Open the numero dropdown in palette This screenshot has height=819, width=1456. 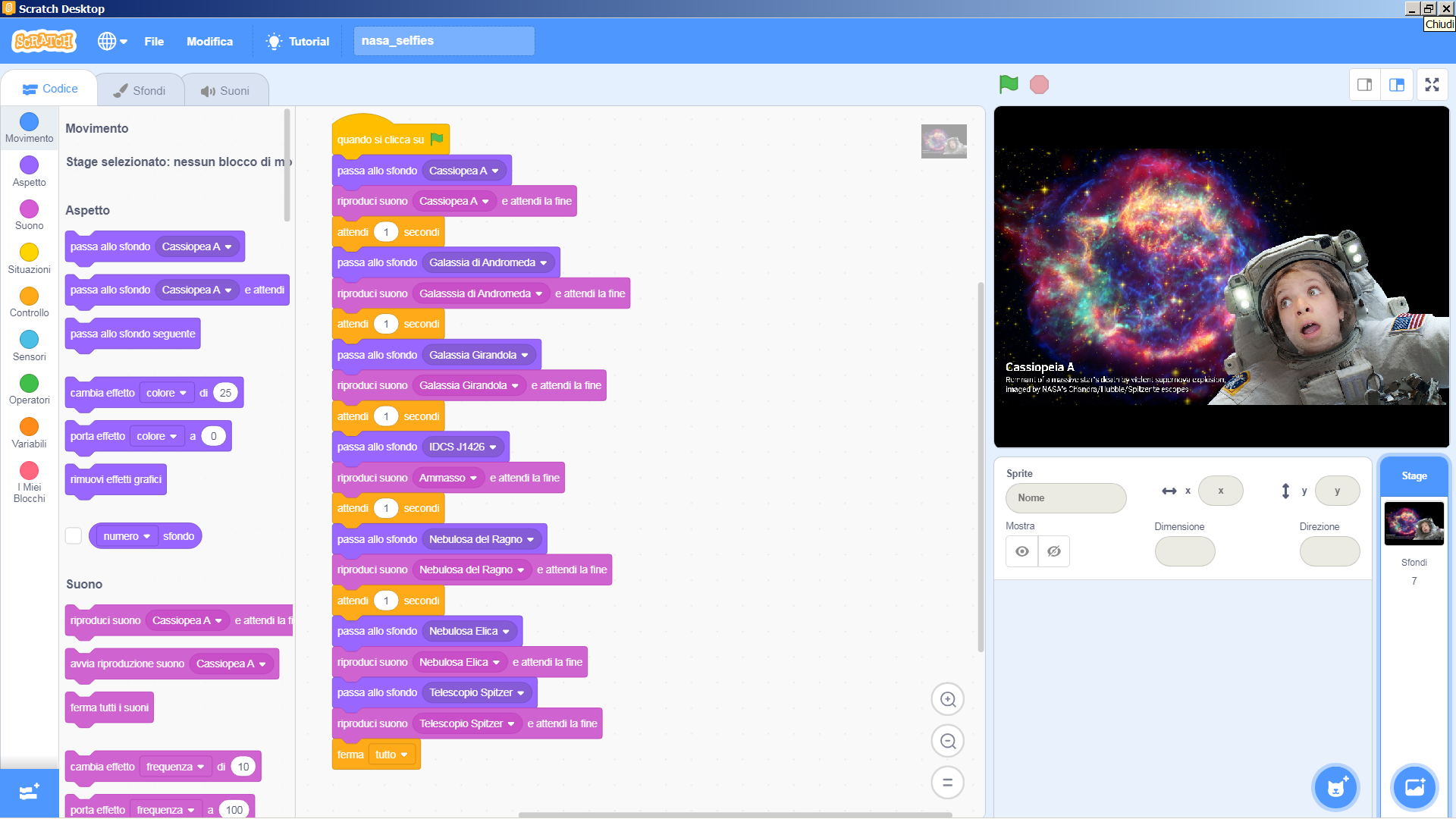127,536
